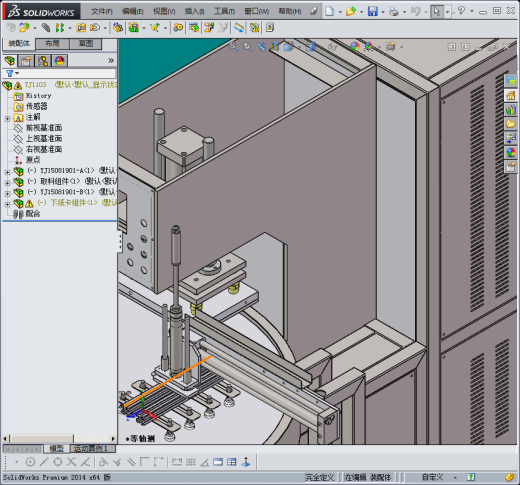Expand the 下纸卡组件<1> node
This screenshot has height=485, width=520.
pyautogui.click(x=7, y=204)
